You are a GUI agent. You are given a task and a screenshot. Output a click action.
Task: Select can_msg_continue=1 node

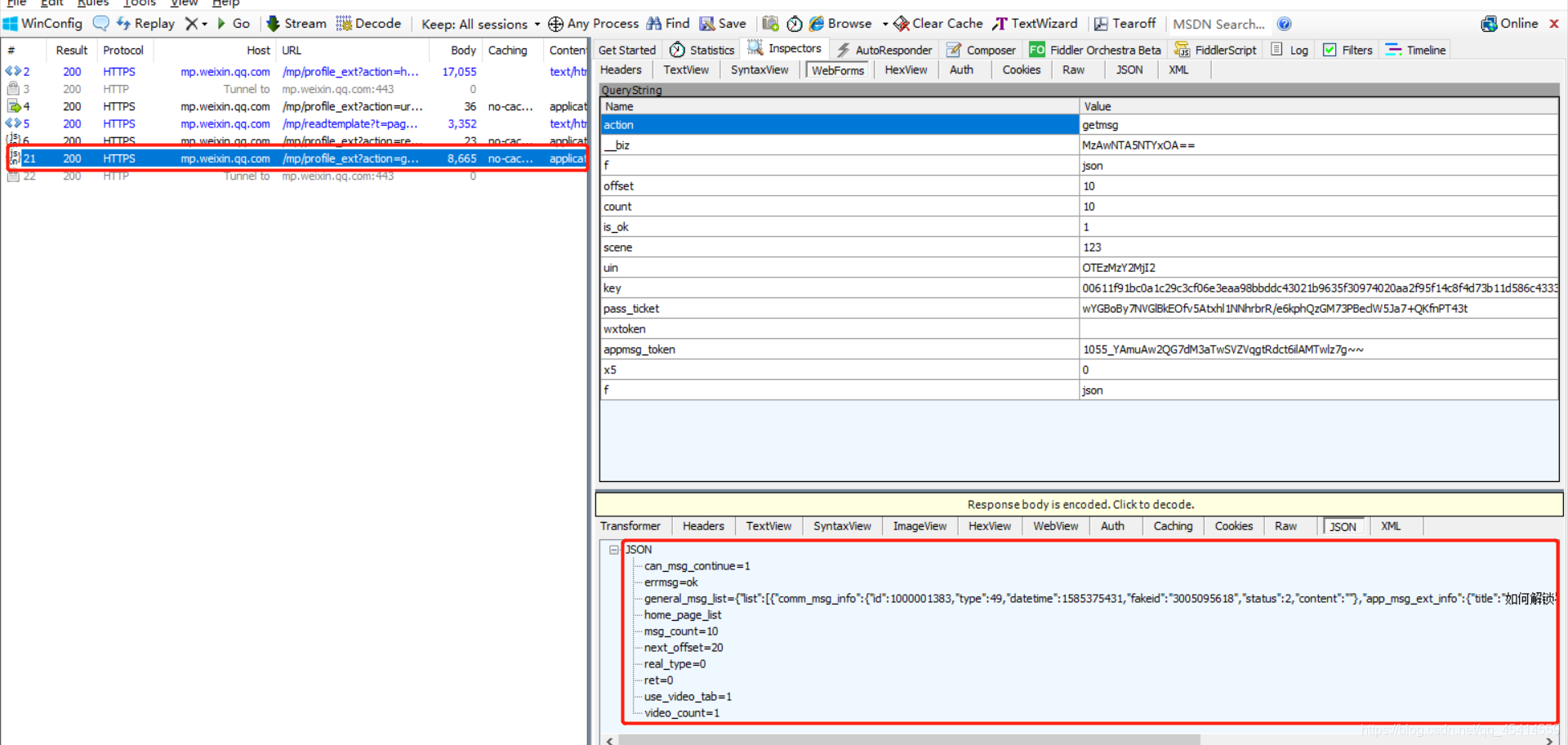tap(697, 565)
